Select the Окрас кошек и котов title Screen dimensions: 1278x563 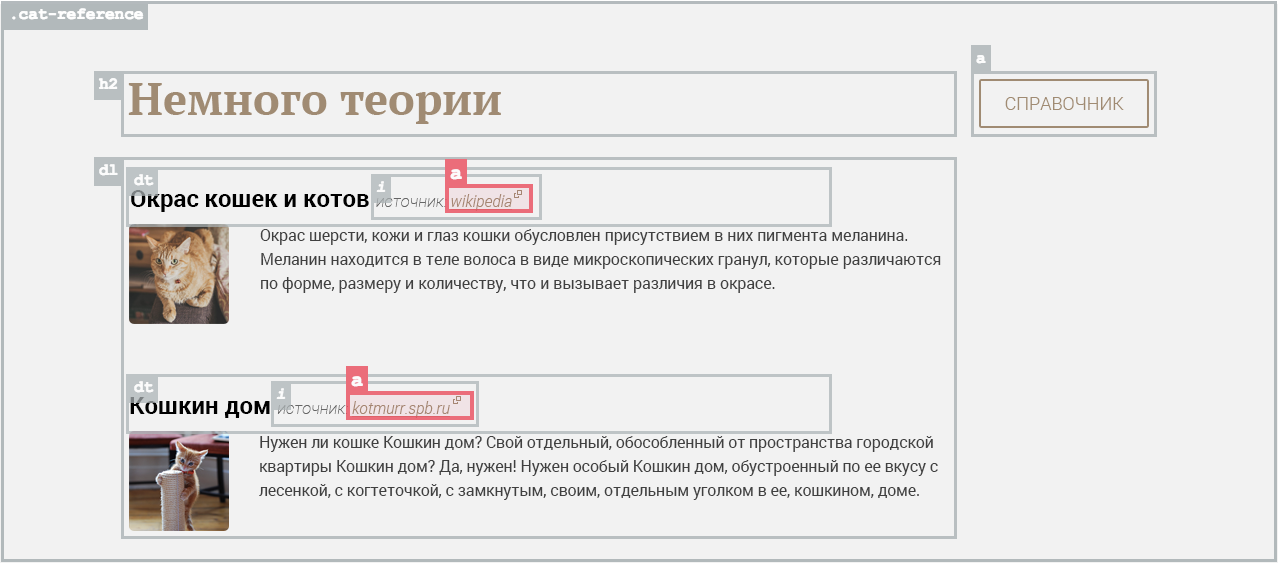pos(250,200)
